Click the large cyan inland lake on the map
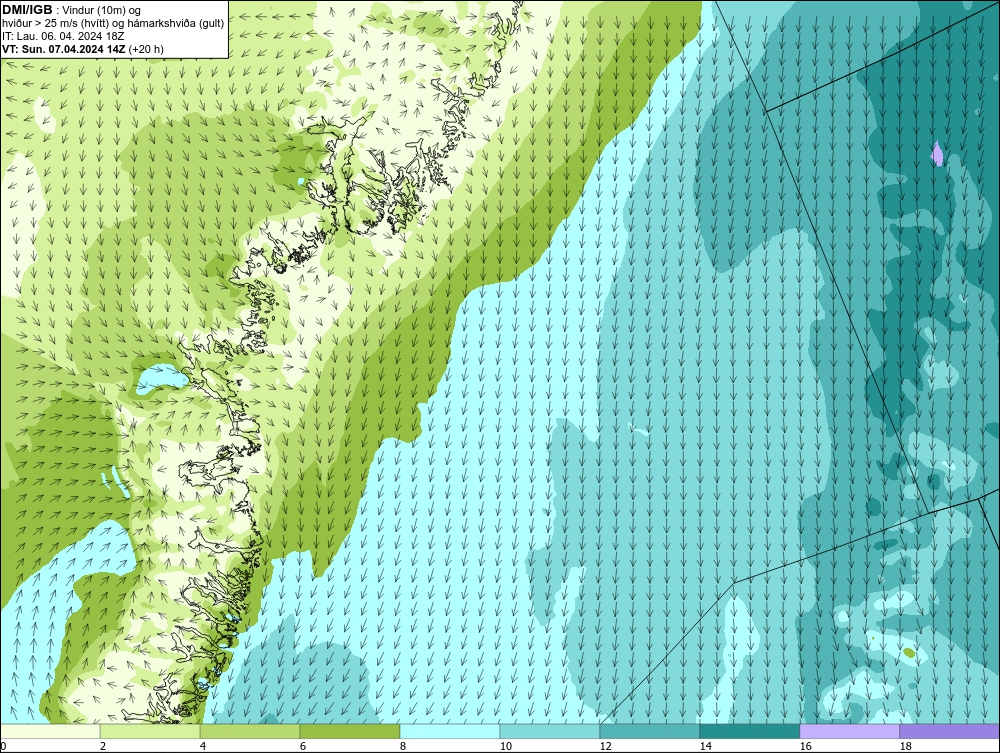Image resolution: width=1000 pixels, height=753 pixels. pyautogui.click(x=159, y=377)
